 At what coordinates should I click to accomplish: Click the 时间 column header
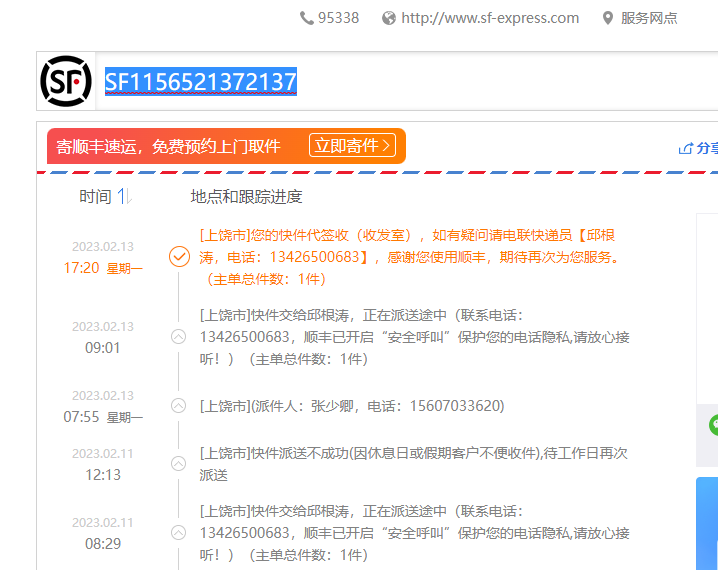coord(95,196)
